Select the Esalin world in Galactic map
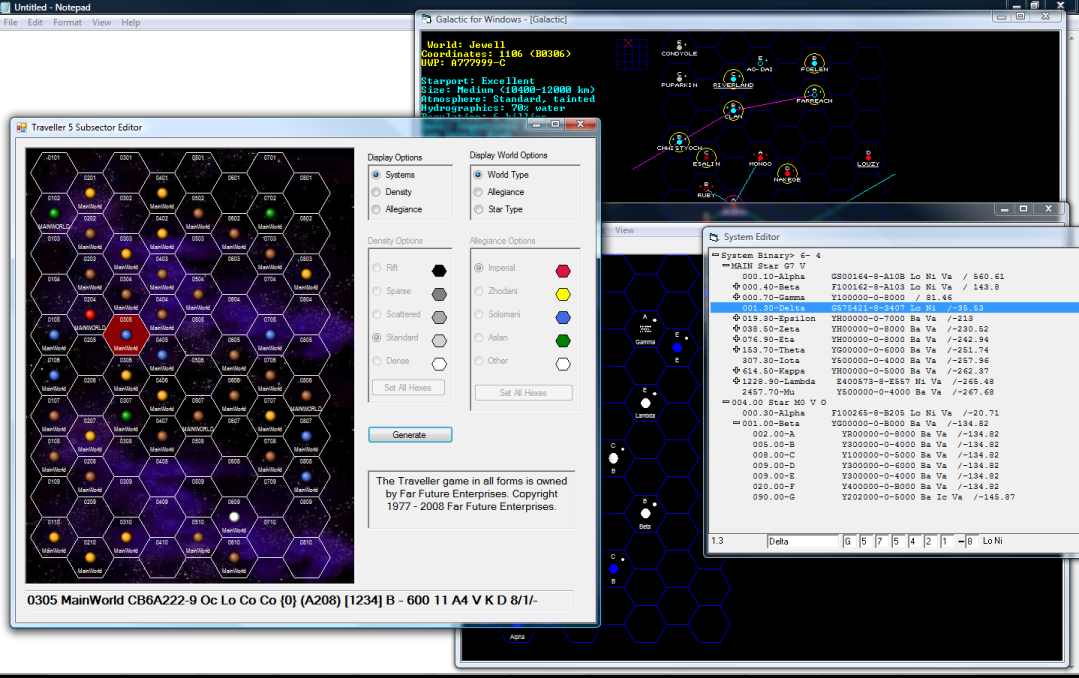 tap(706, 156)
